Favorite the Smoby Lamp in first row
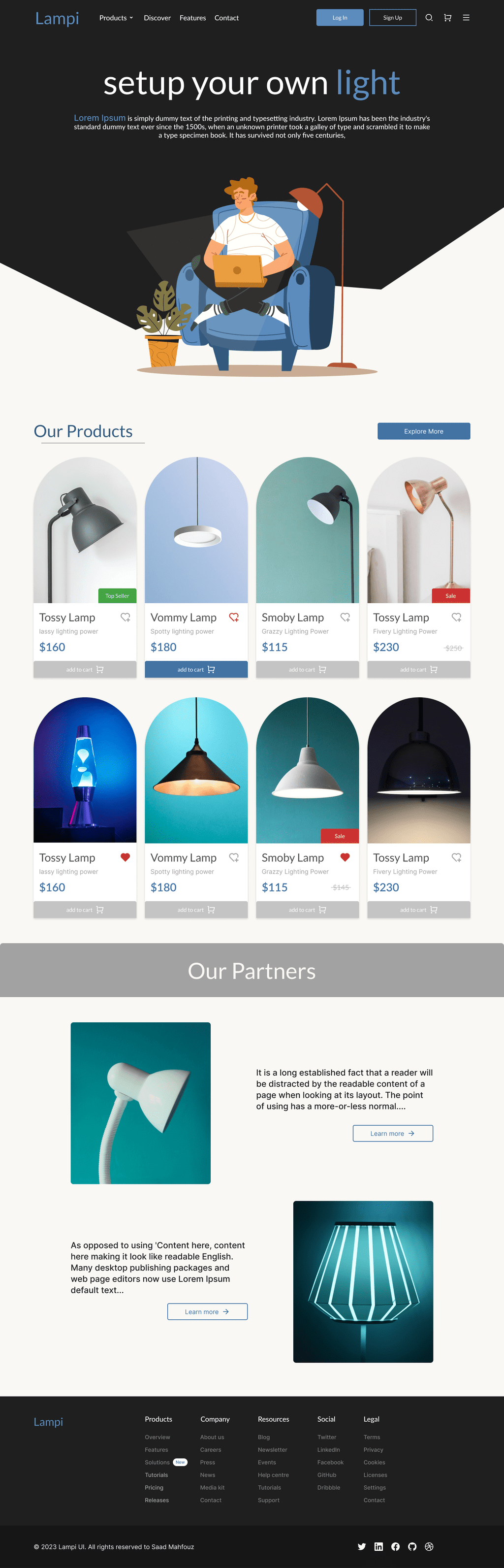504x1568 pixels. tap(345, 617)
